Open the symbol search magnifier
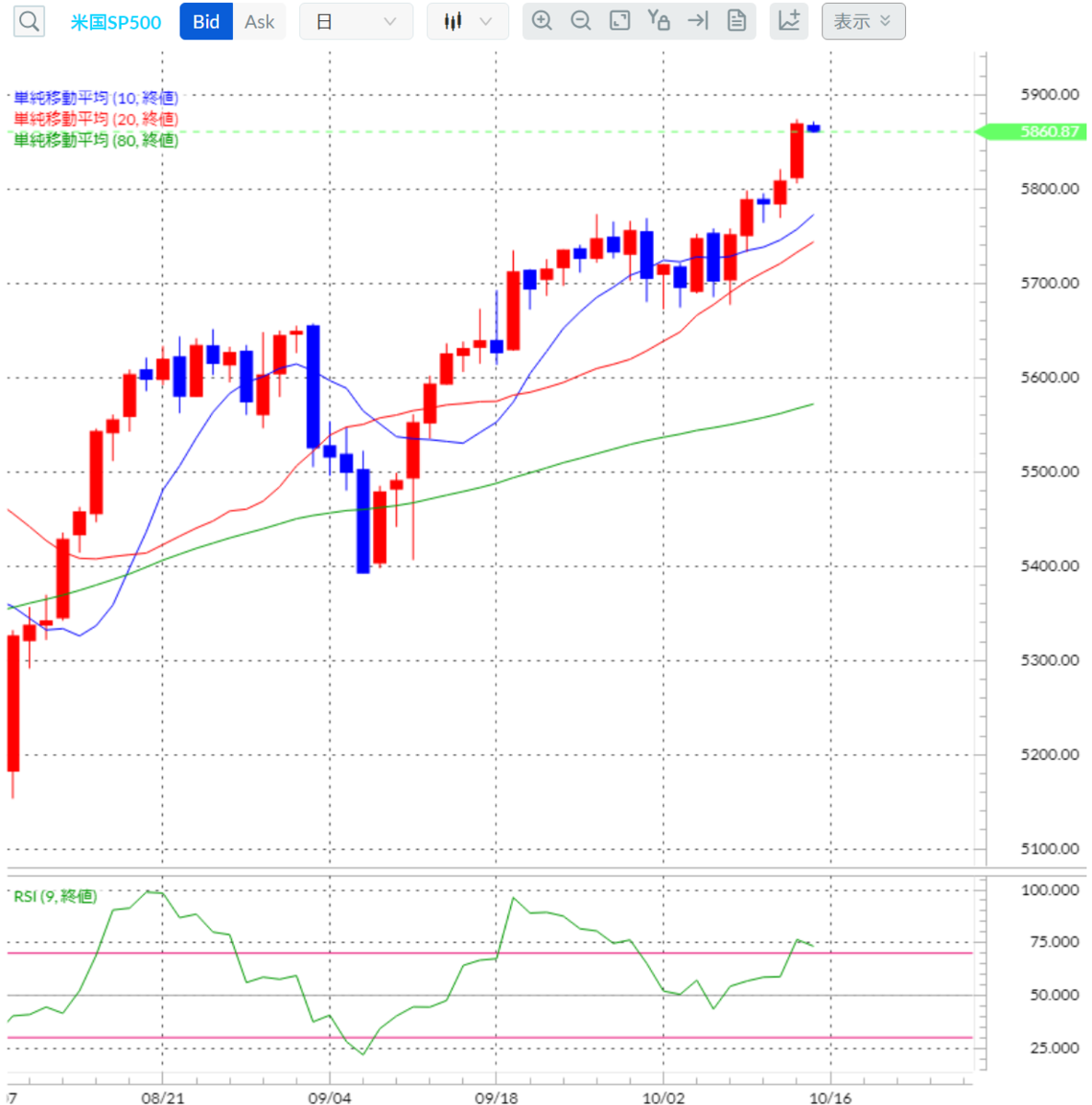The width and height of the screenshot is (1092, 1105). click(x=29, y=21)
